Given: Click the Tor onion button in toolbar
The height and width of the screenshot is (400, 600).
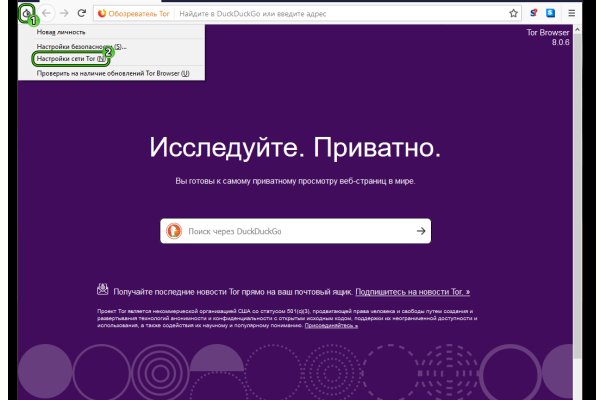Looking at the screenshot, I should tap(27, 14).
